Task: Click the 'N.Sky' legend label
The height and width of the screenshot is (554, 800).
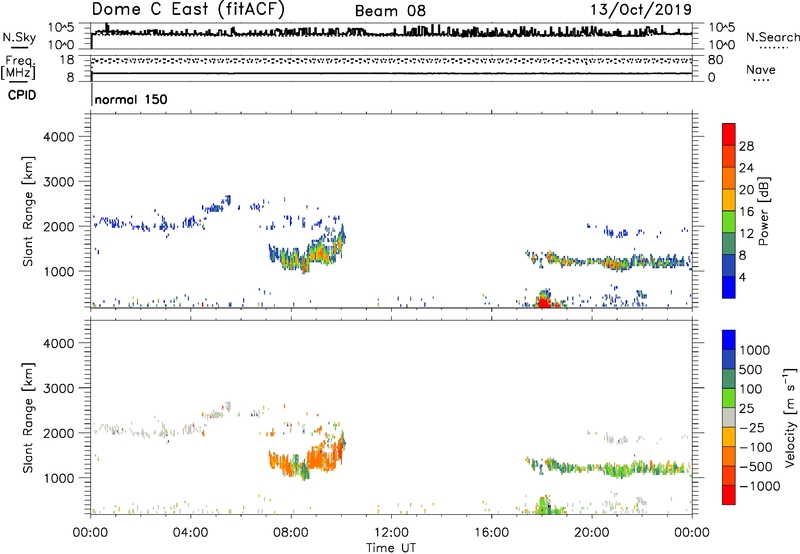Action: [19, 38]
